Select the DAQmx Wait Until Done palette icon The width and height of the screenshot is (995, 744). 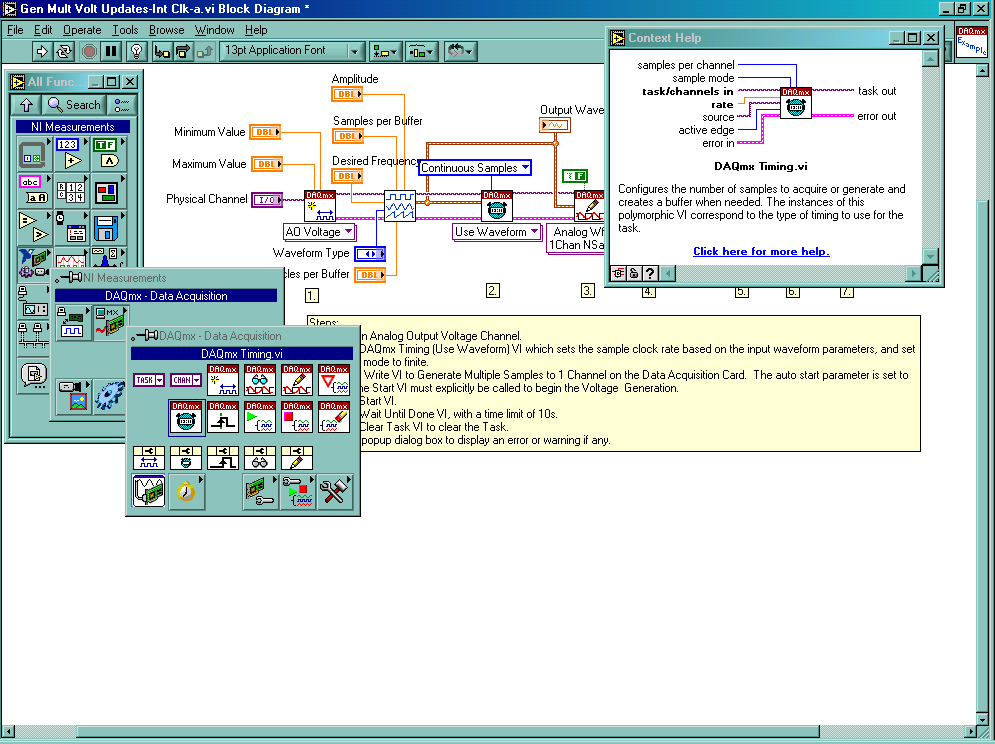click(x=334, y=380)
